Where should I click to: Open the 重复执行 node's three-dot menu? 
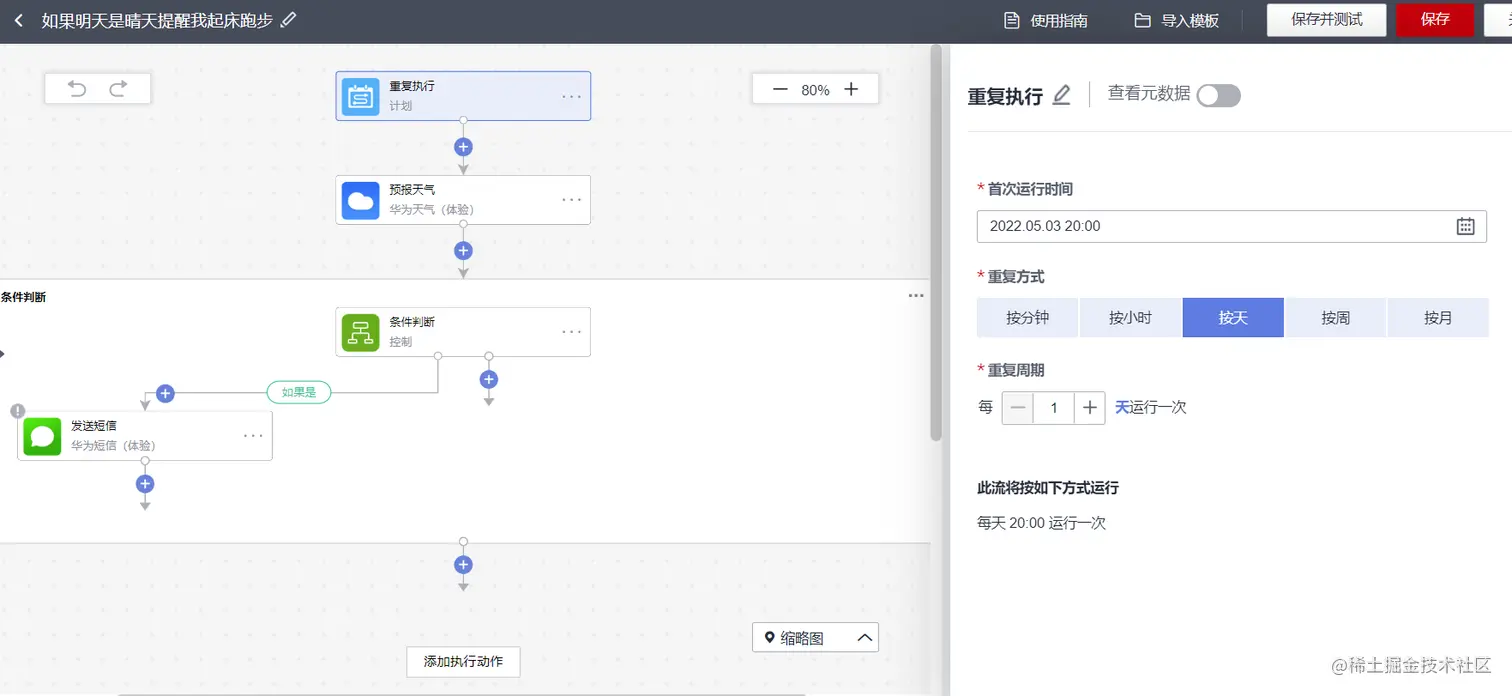point(571,97)
